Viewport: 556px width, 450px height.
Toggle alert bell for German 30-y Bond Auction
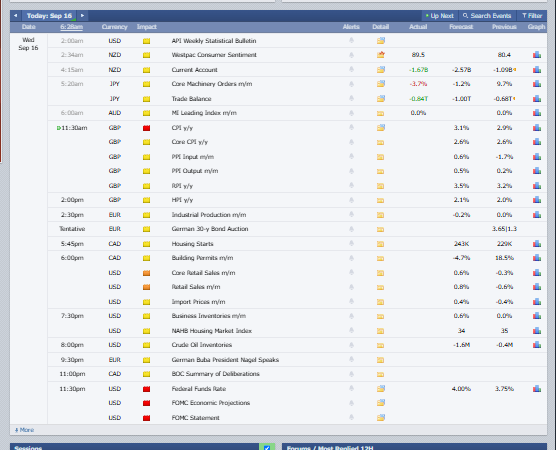click(x=351, y=229)
